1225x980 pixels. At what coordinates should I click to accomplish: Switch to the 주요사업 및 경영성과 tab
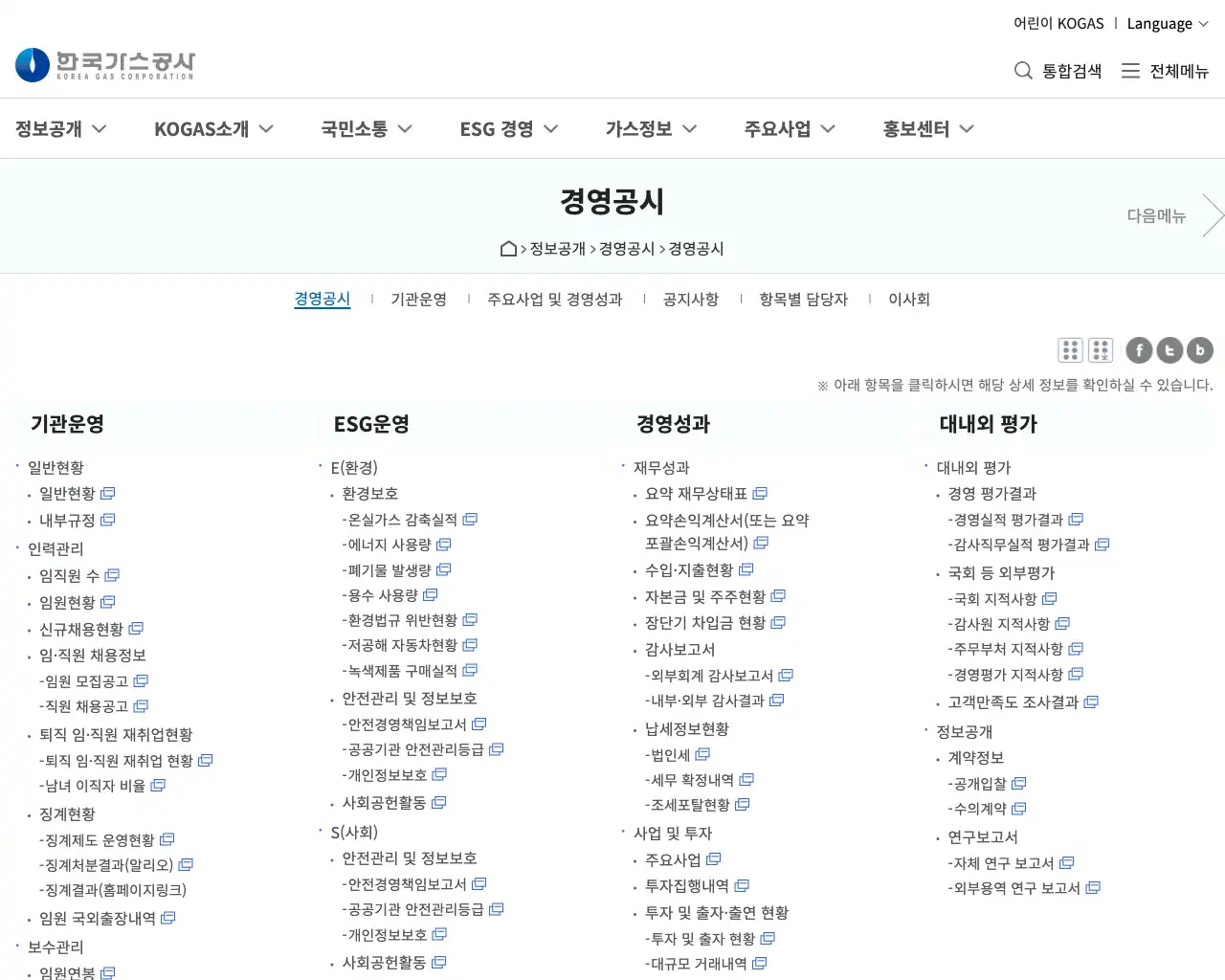tap(555, 300)
